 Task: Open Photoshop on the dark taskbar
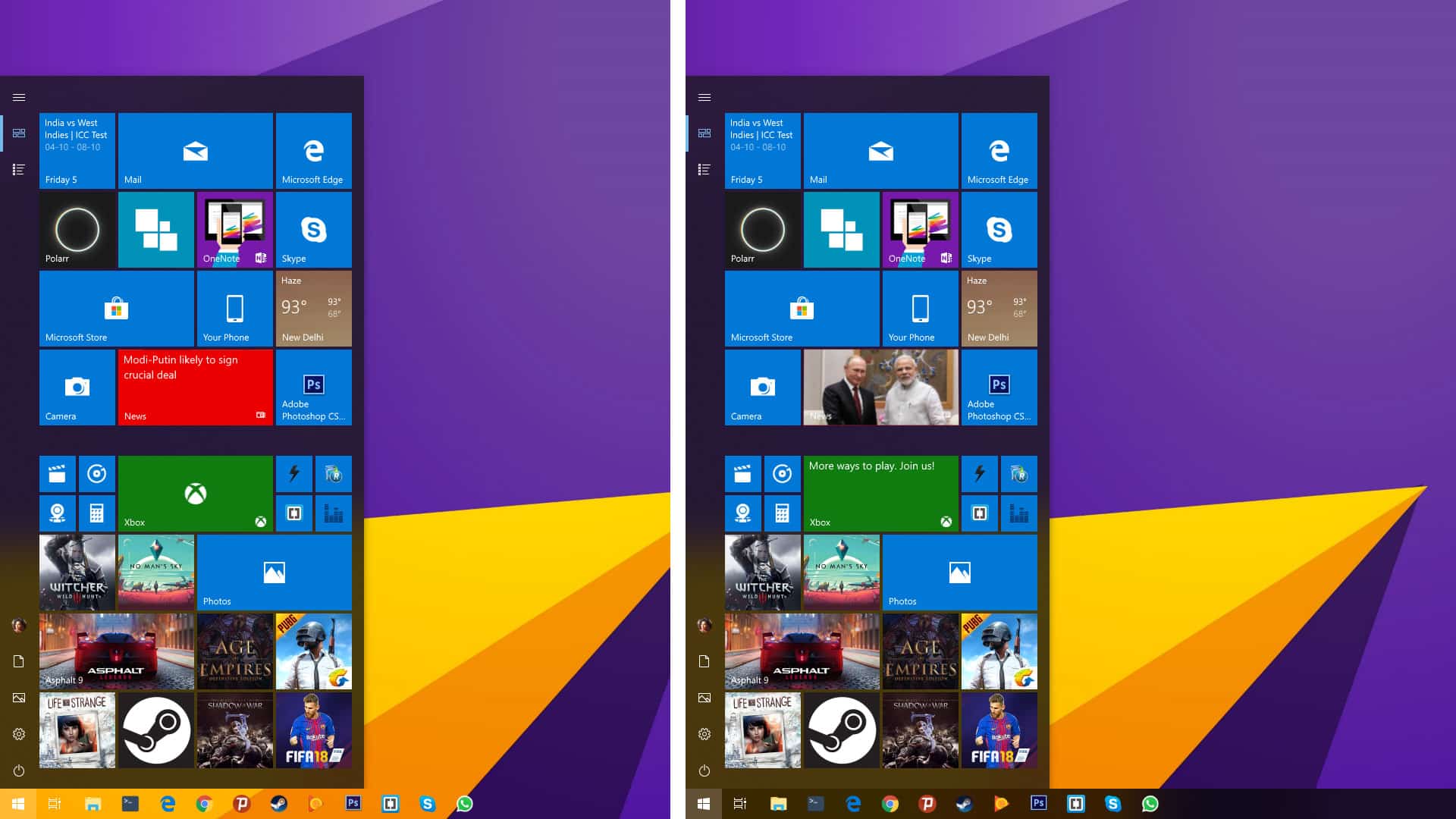click(1038, 803)
